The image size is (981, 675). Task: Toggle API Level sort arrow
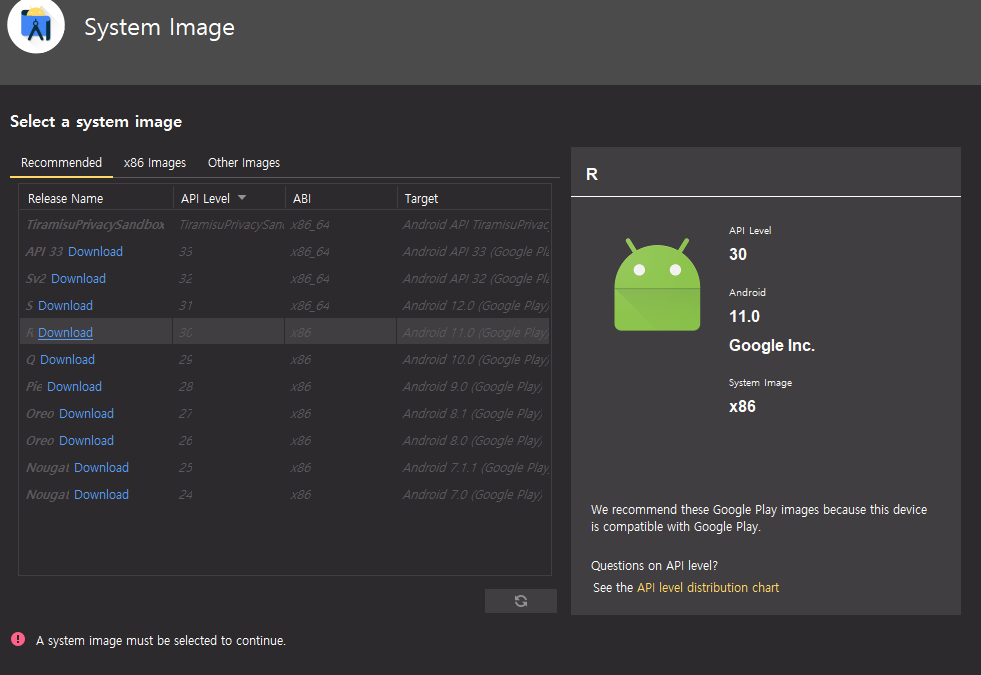click(x=242, y=198)
